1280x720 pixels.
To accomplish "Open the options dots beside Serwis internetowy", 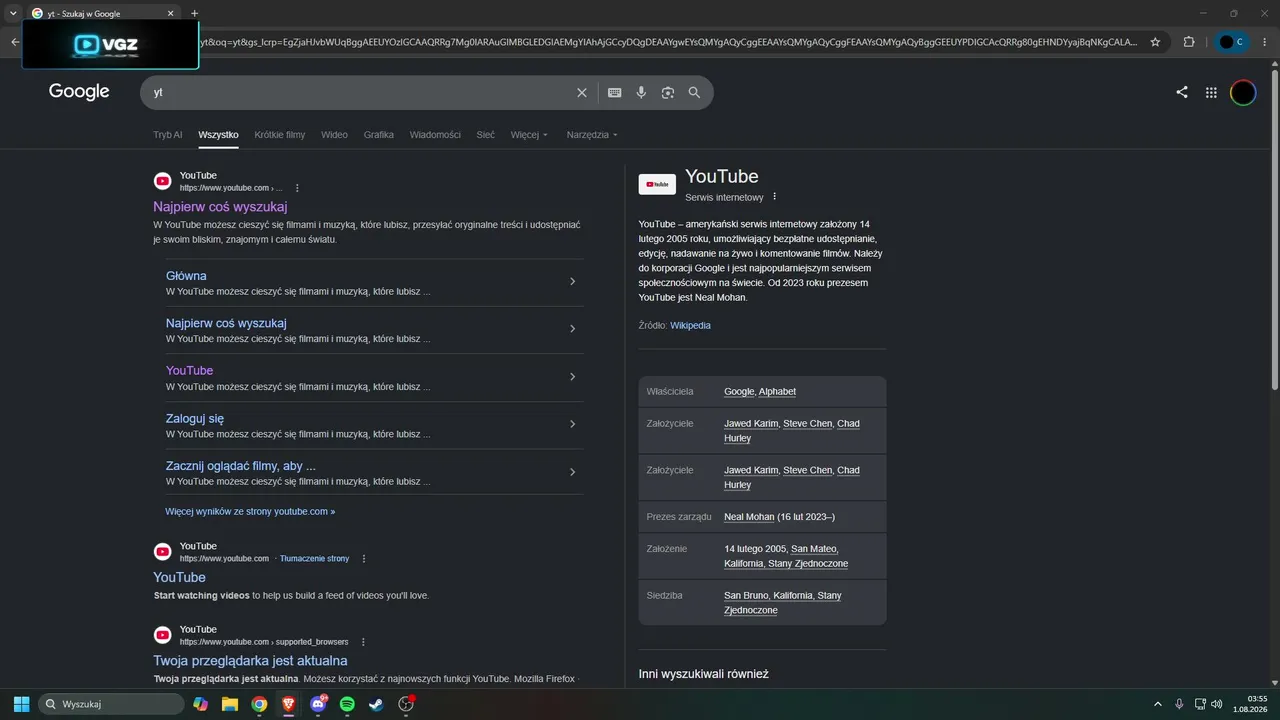I will 775,197.
